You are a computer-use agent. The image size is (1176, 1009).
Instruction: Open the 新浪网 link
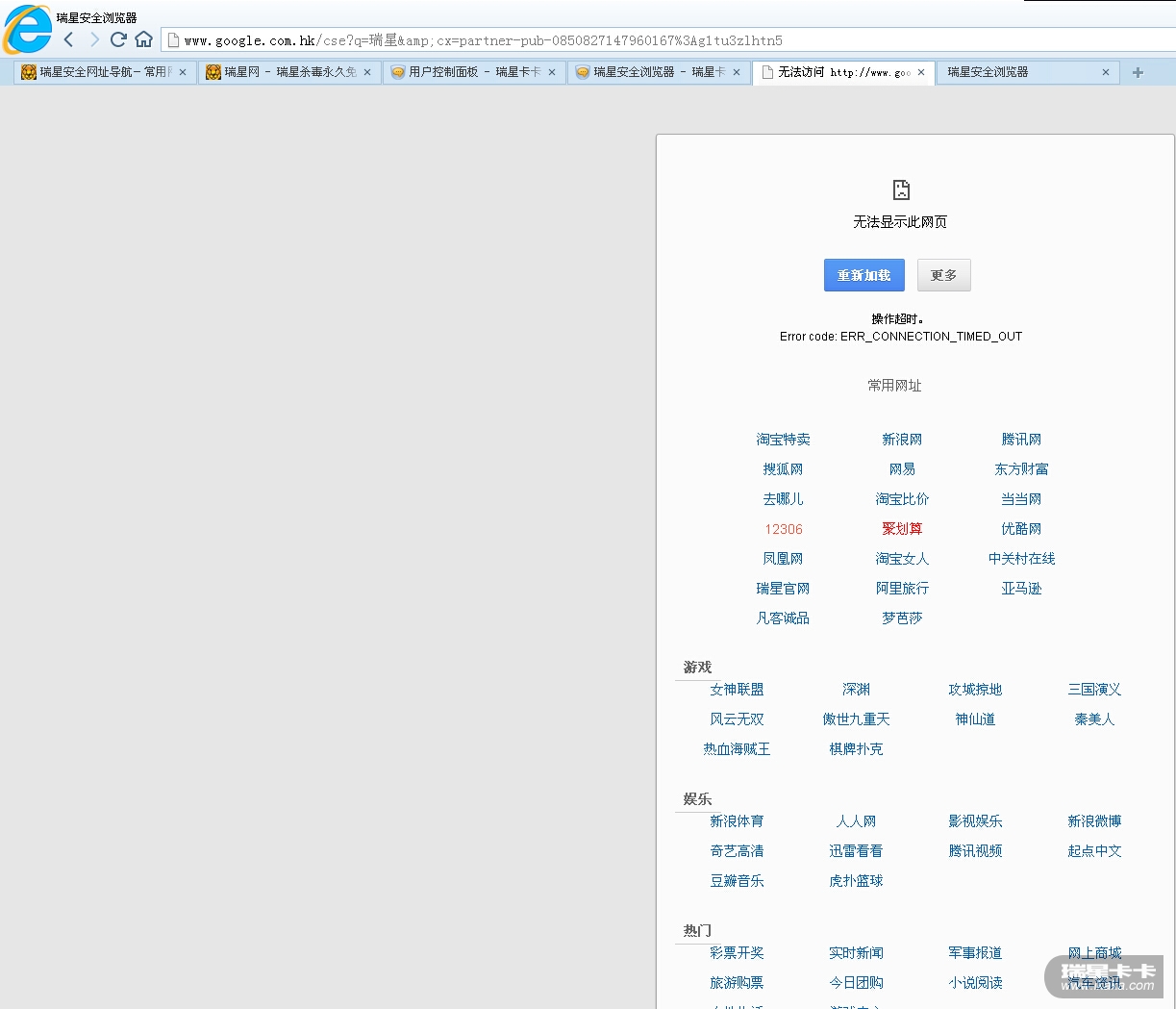(902, 440)
